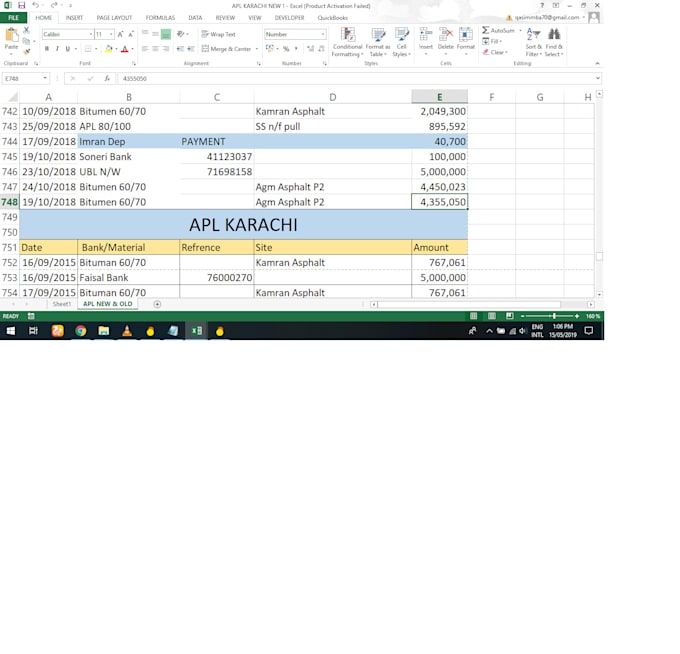Switch to the DATA ribbon tab
This screenshot has height=654, width=680.
pos(195,18)
